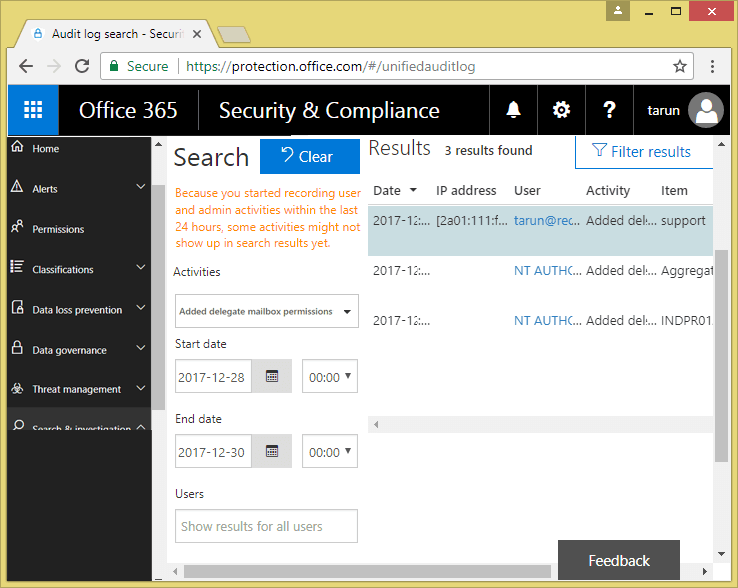Select the Threat management menu item
The height and width of the screenshot is (588, 738).
coord(76,389)
